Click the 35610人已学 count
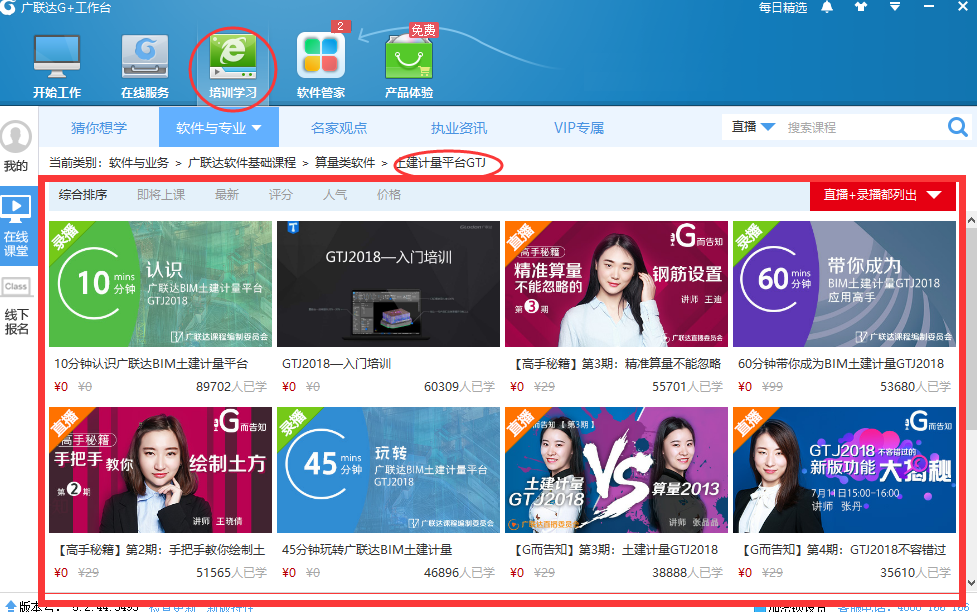The image size is (977, 612). 915,573
